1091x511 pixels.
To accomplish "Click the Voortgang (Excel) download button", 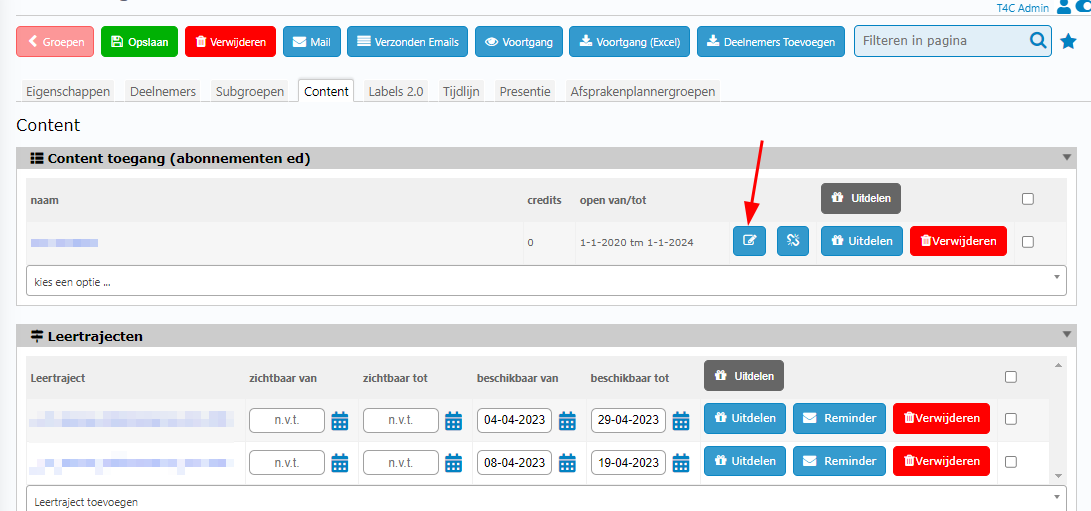I will coord(629,42).
